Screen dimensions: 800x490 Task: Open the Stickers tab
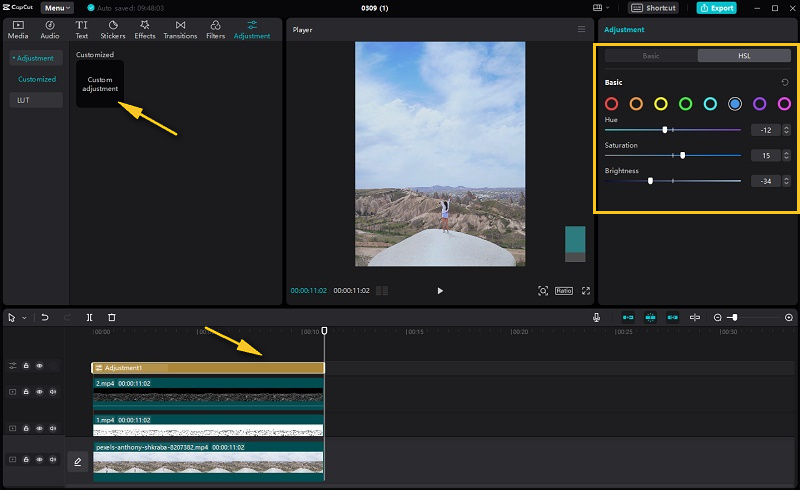113,30
